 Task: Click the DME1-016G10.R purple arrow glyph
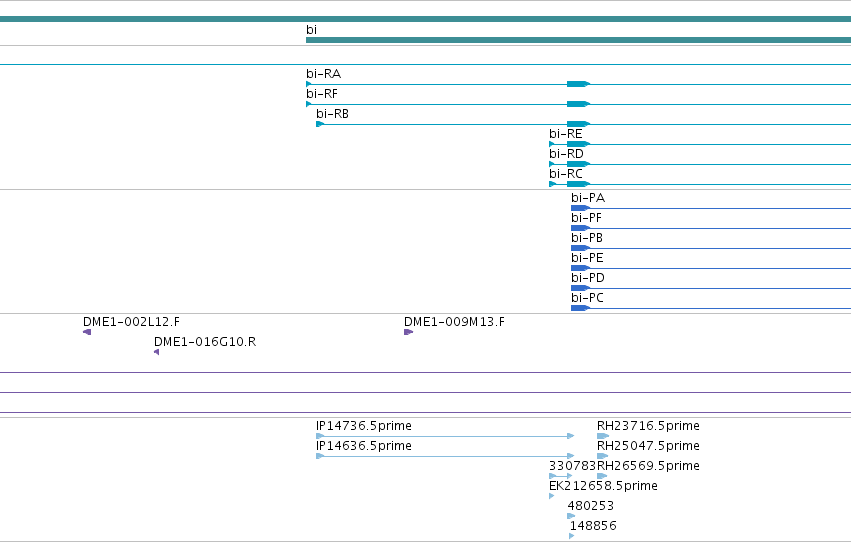coord(156,352)
